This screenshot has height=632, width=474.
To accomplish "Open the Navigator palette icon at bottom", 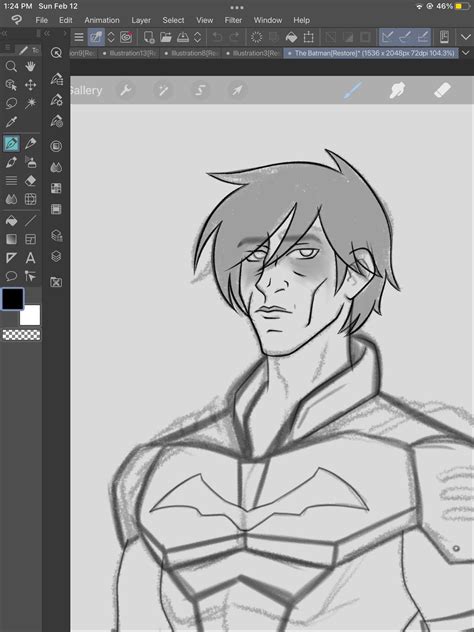I will coord(56,282).
